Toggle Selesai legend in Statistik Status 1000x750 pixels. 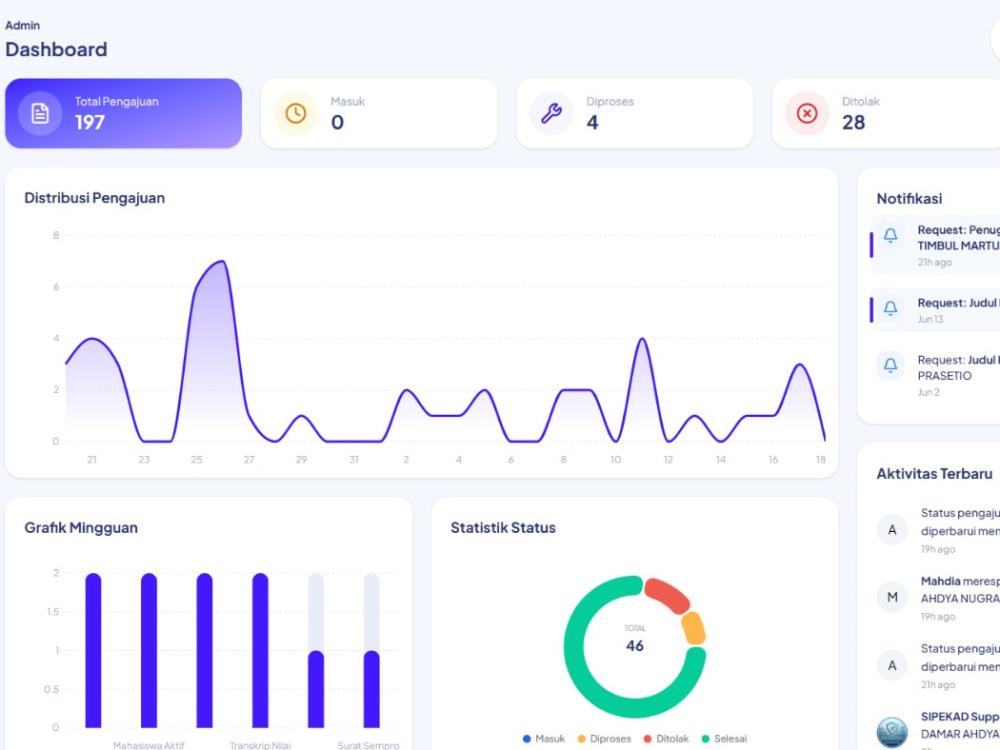724,739
